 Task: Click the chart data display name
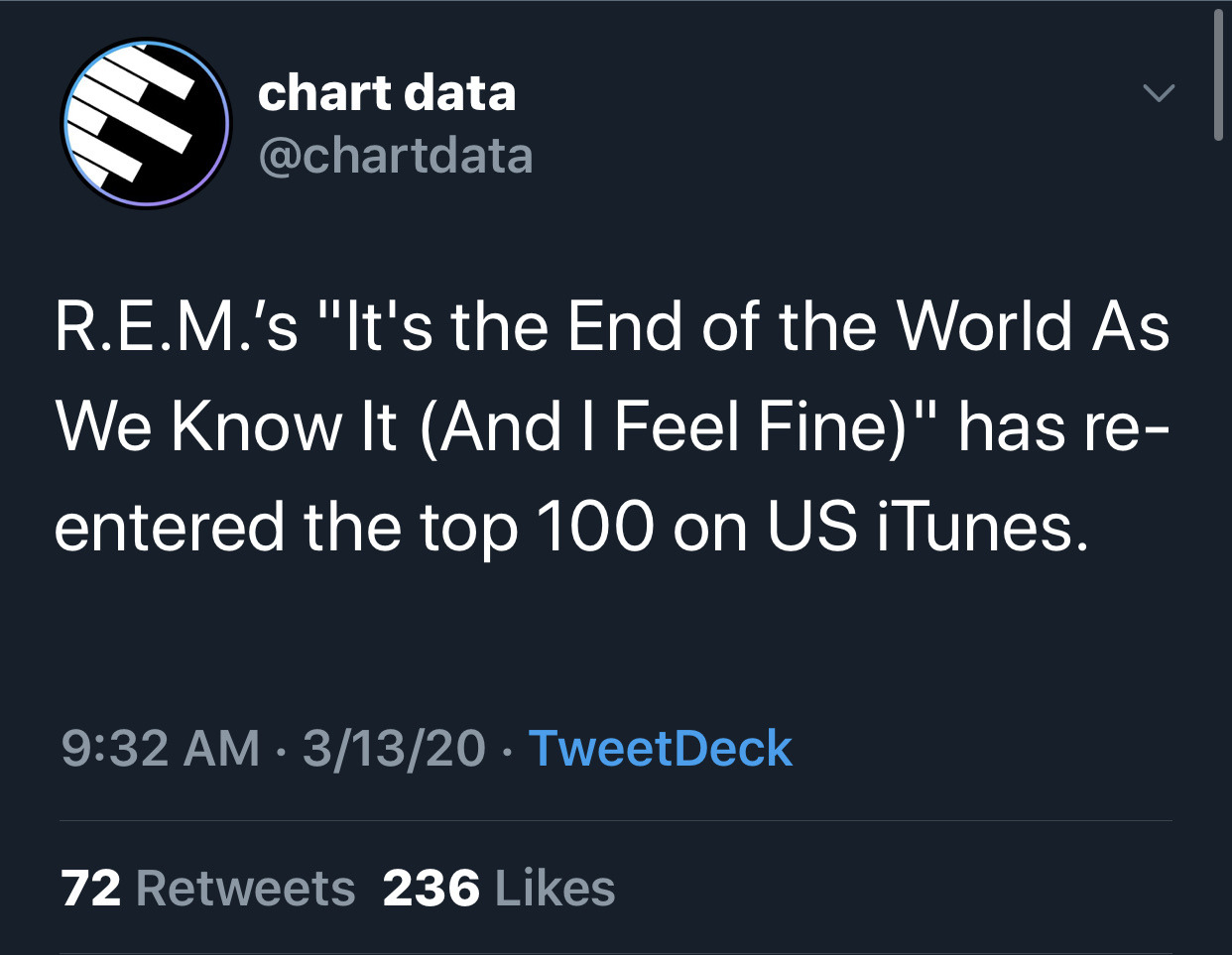[x=387, y=92]
